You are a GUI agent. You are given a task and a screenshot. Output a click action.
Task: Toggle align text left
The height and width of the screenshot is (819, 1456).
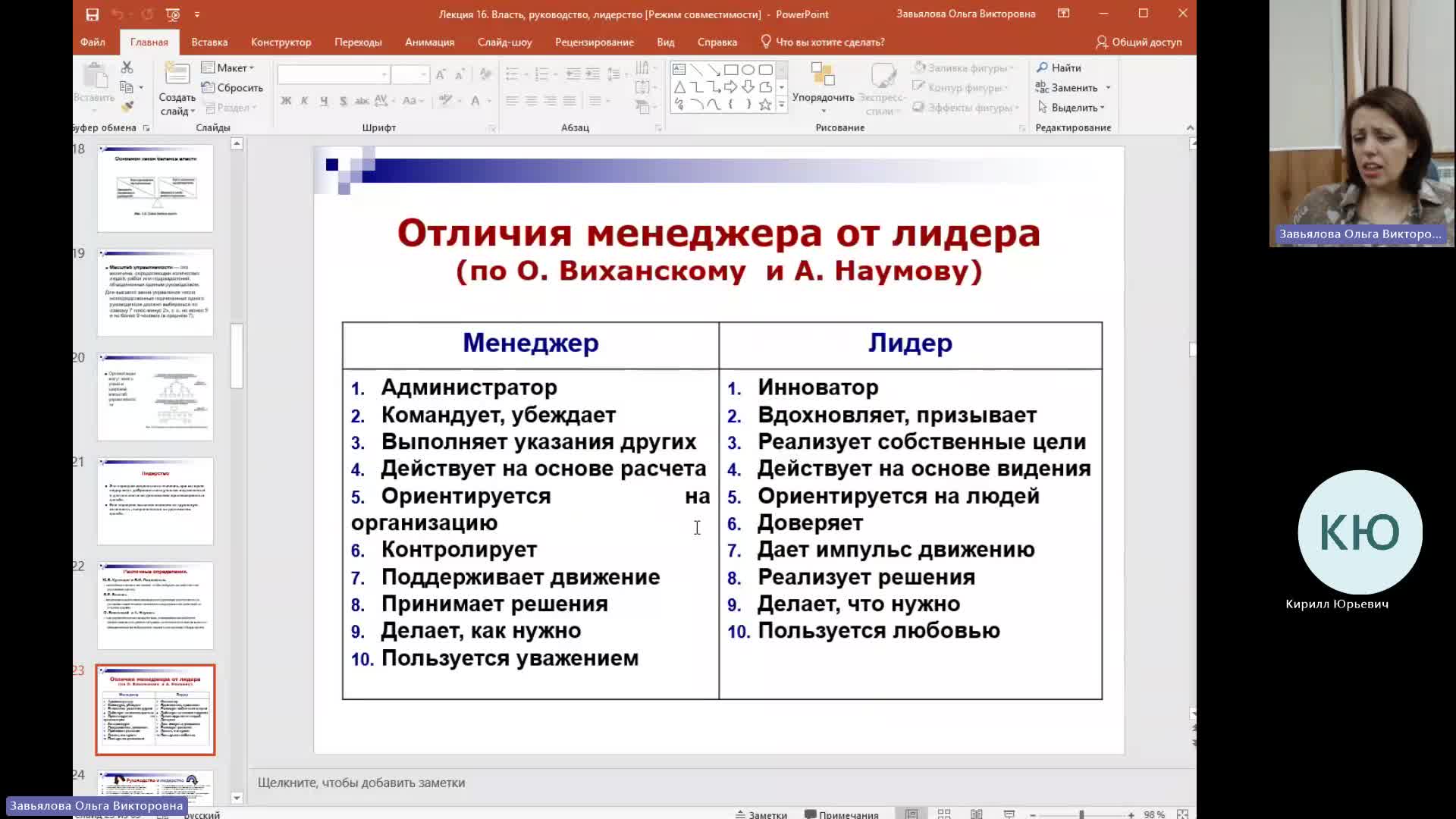pyautogui.click(x=513, y=100)
